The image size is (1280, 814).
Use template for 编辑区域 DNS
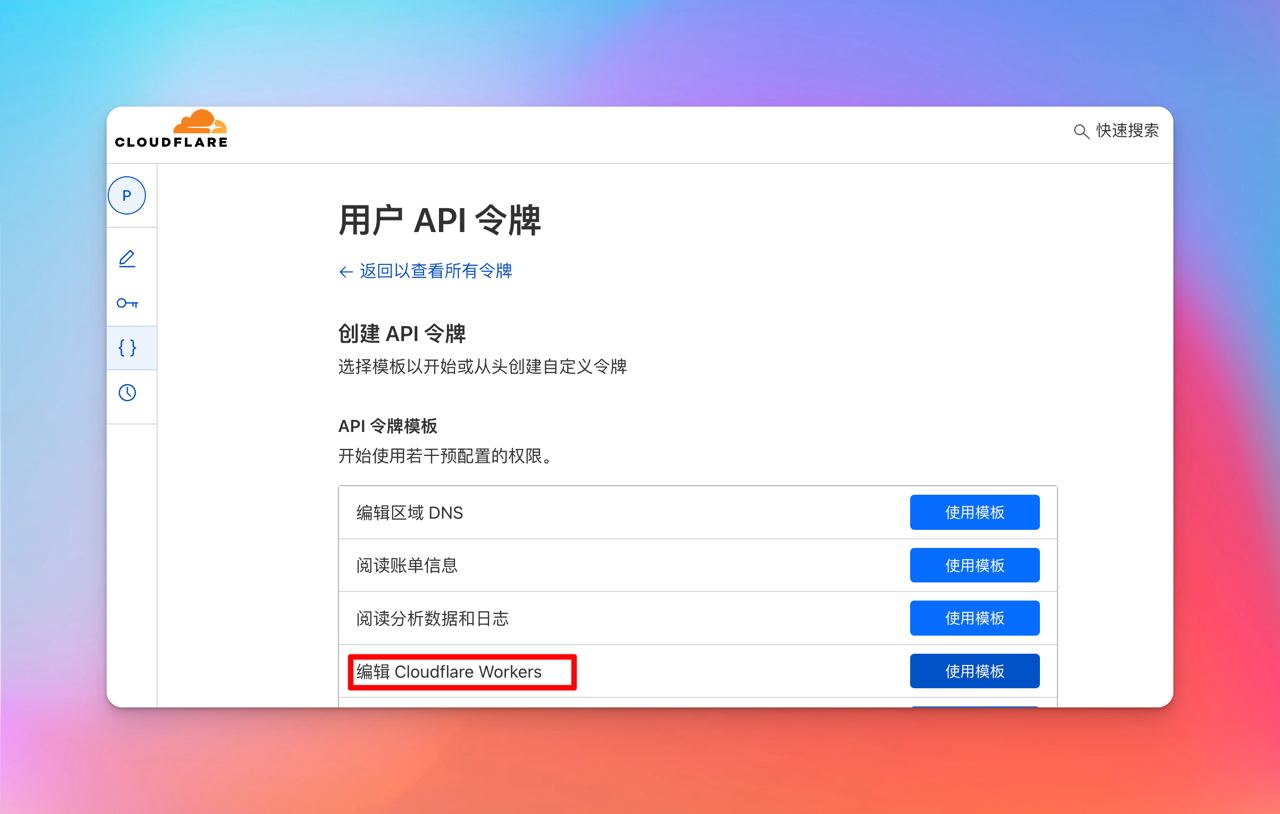[975, 512]
